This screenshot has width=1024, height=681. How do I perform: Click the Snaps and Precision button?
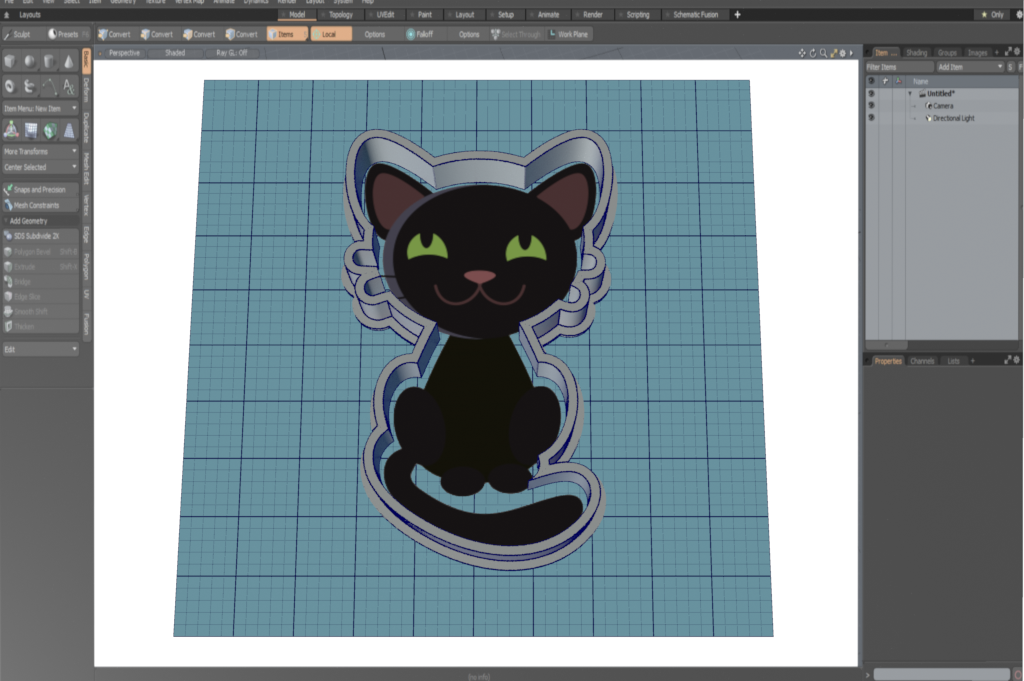point(40,189)
